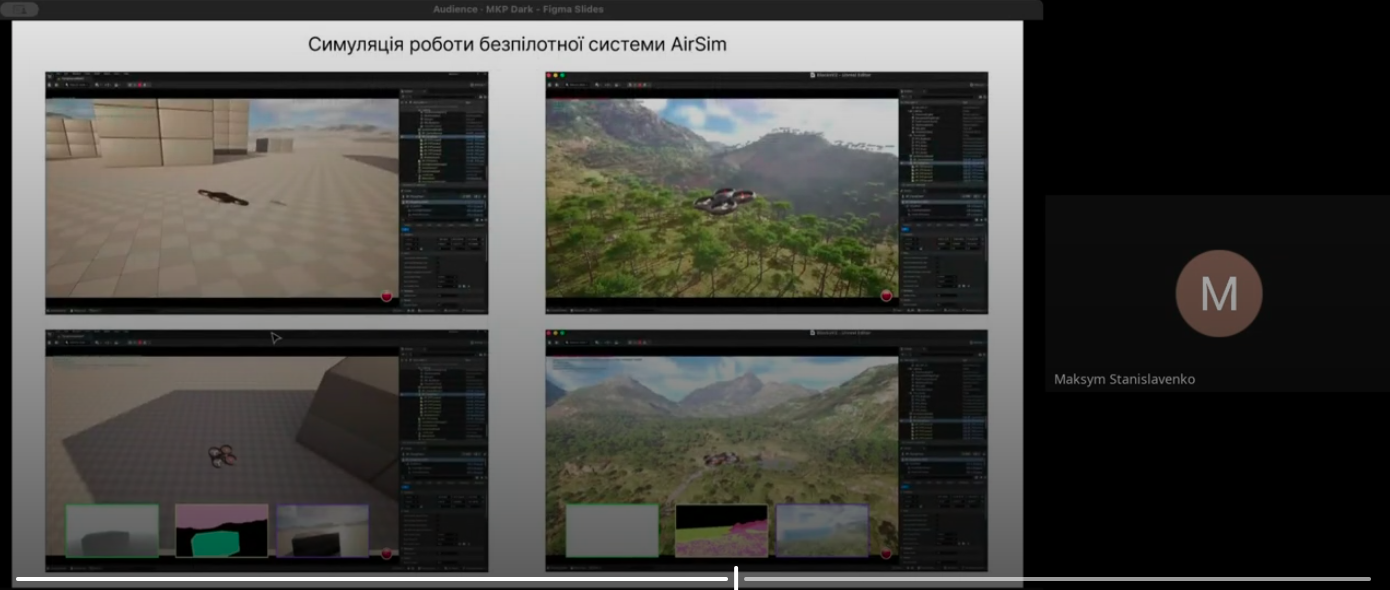Open the screenshot with the checkered floor scene
Viewport: 1390px width, 590px height.
(x=267, y=193)
